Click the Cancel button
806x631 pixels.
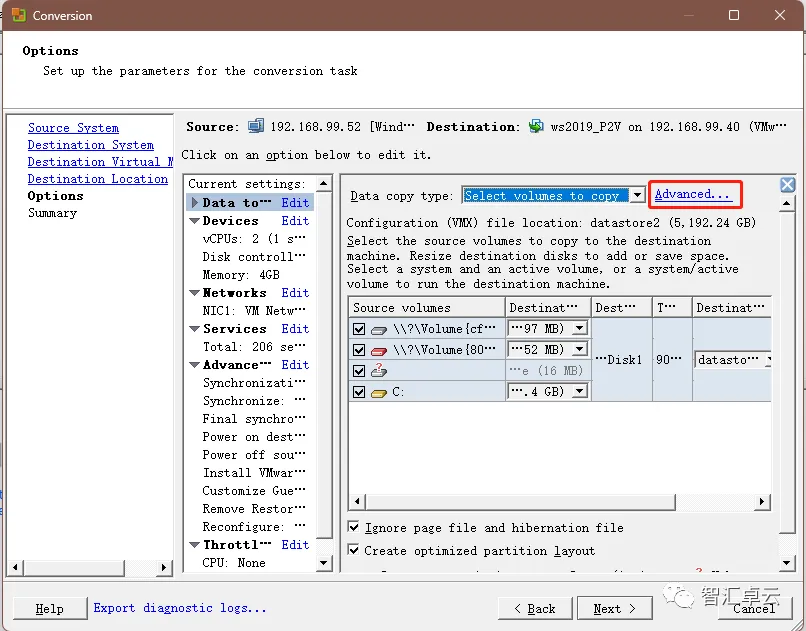click(x=754, y=608)
